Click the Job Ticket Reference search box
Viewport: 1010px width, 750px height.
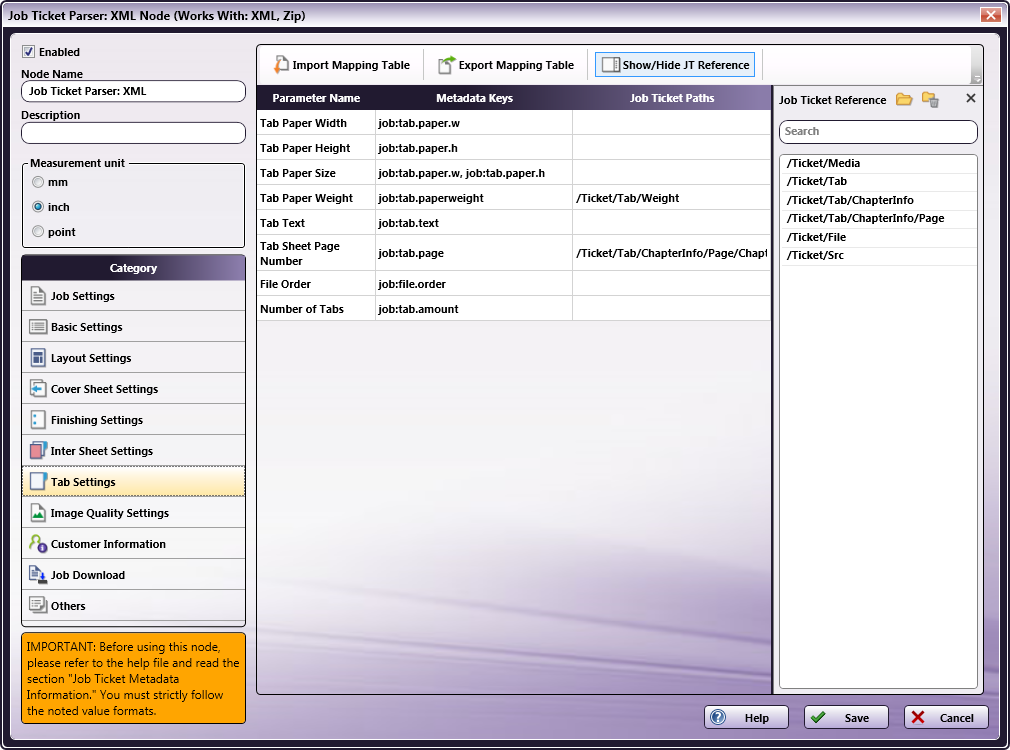[878, 131]
